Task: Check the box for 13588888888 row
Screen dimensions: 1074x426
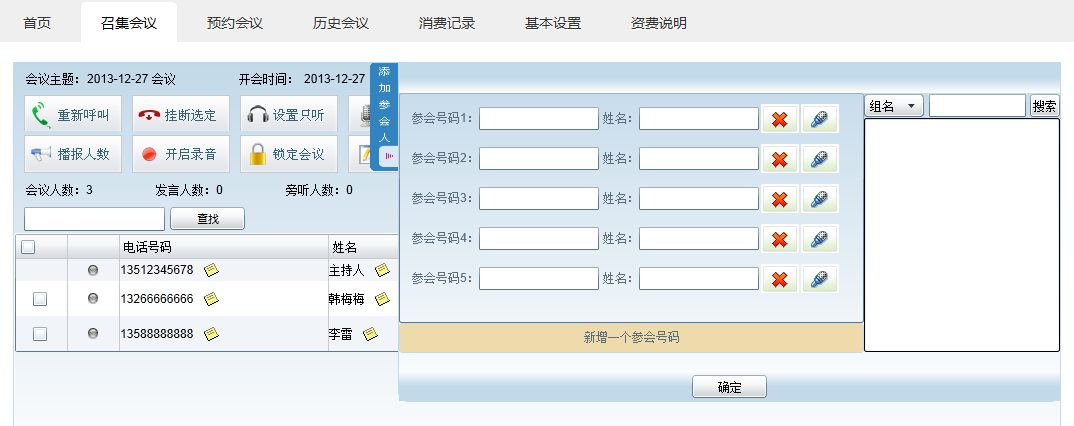Action: [40, 334]
